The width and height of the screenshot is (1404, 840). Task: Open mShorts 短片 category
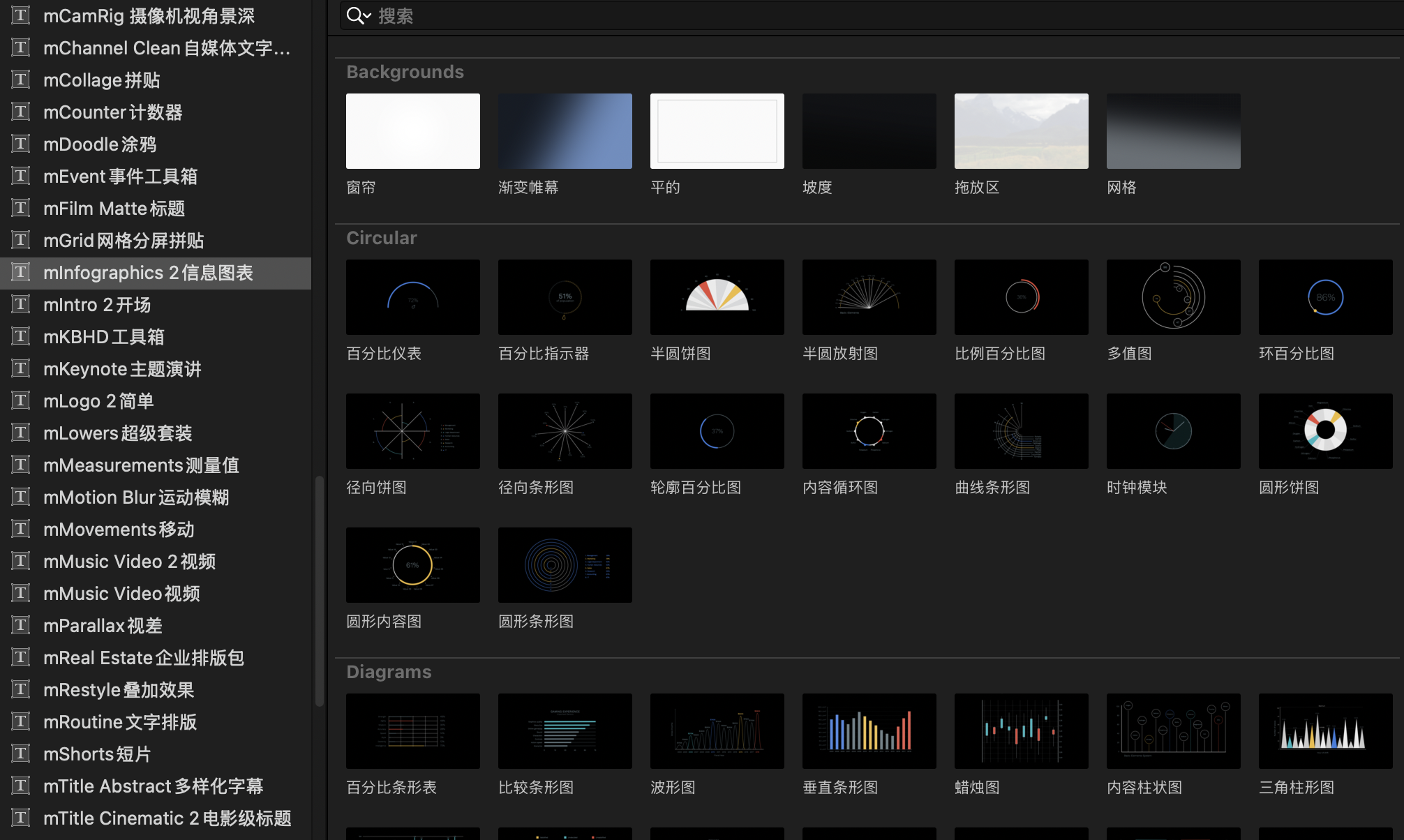point(156,753)
